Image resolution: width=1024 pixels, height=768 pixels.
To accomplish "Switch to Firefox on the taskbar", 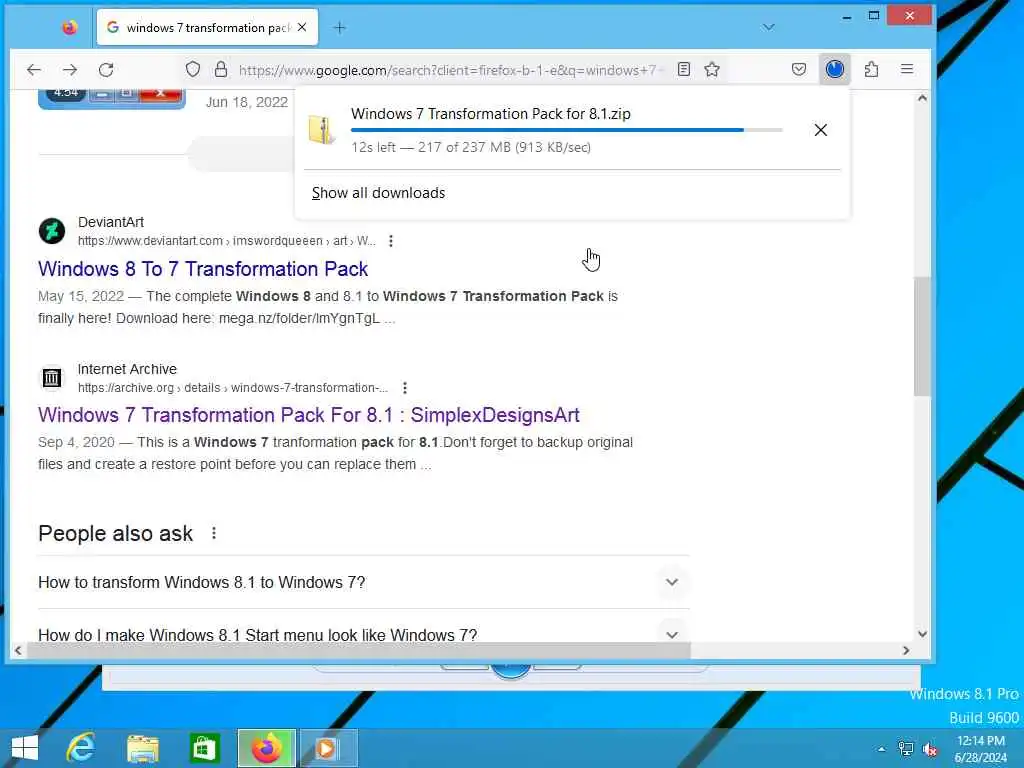I will pyautogui.click(x=266, y=748).
